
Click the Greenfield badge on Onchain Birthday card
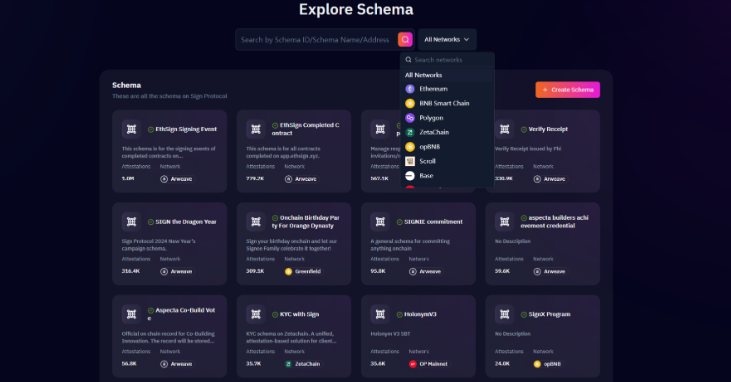coord(303,271)
